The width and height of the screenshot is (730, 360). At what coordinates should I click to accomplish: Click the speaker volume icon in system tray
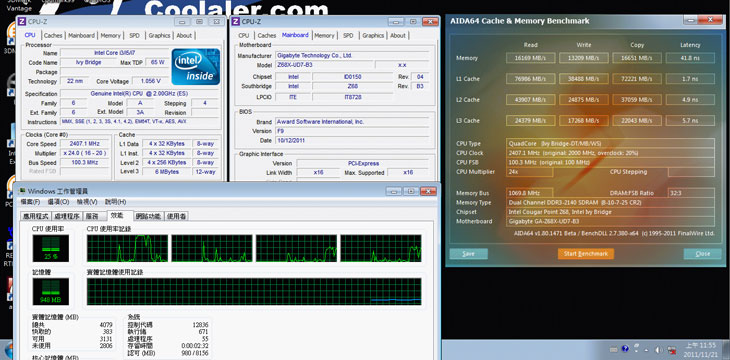point(658,350)
